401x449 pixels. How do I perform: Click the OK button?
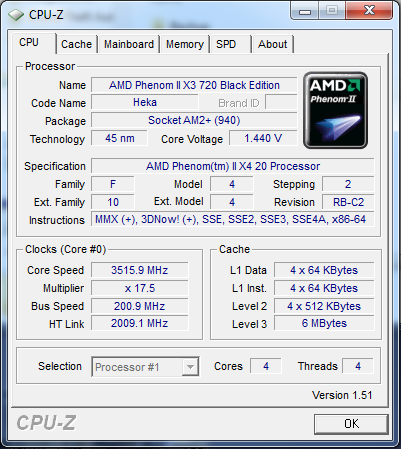(351, 424)
